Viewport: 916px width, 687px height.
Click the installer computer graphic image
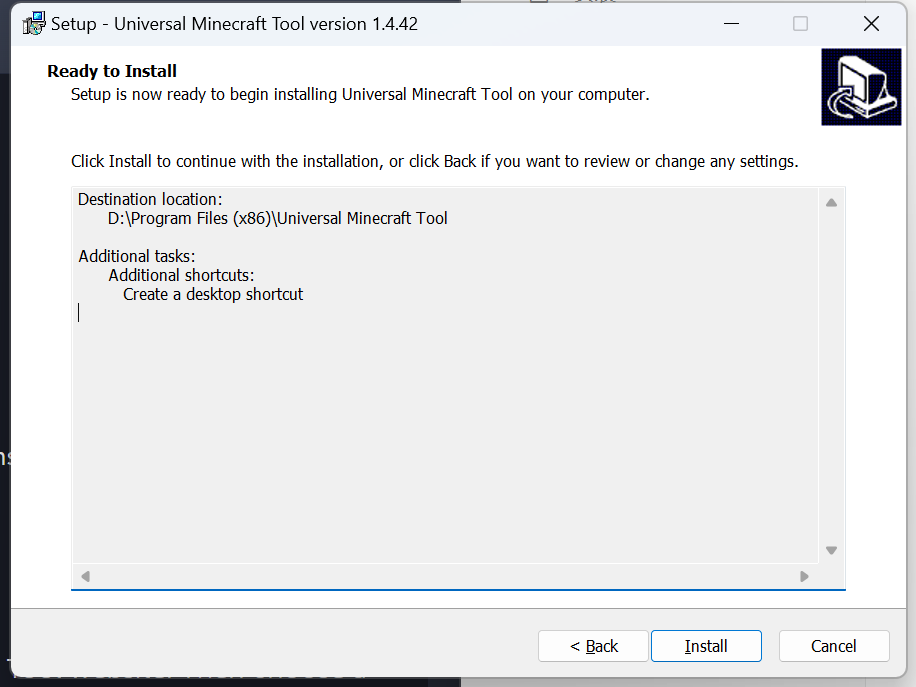(861, 87)
